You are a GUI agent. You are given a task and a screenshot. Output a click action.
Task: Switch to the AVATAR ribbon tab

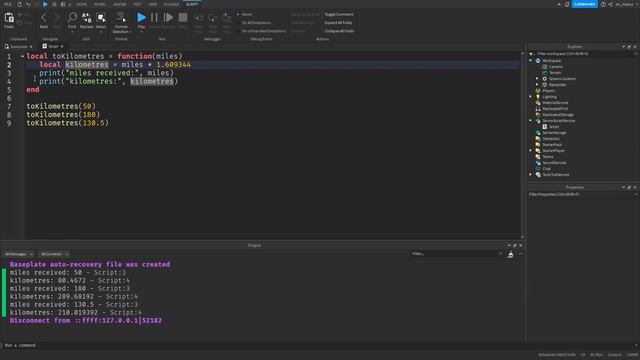coord(120,4)
